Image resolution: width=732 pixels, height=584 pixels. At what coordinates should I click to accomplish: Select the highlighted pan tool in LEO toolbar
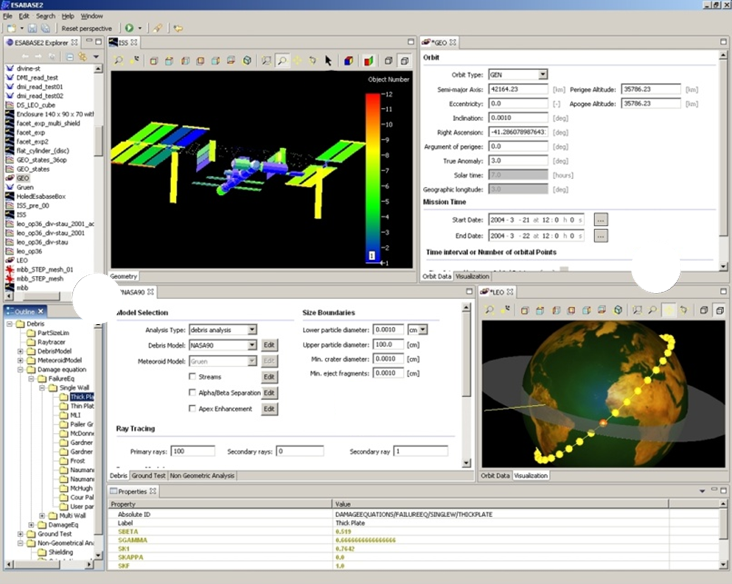(669, 310)
